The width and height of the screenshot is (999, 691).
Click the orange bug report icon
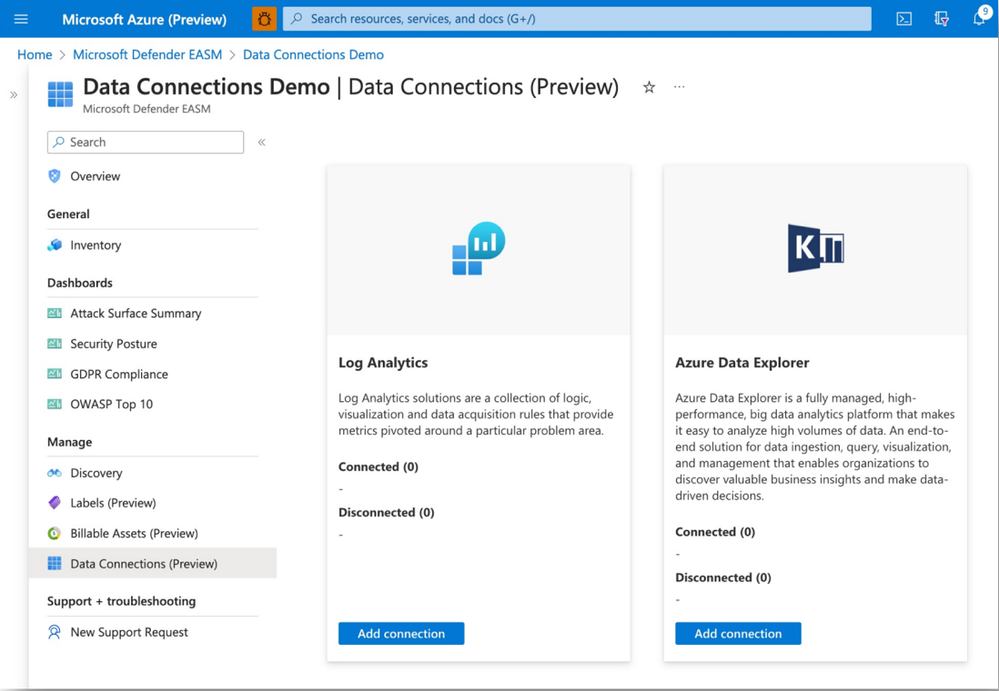[x=264, y=19]
